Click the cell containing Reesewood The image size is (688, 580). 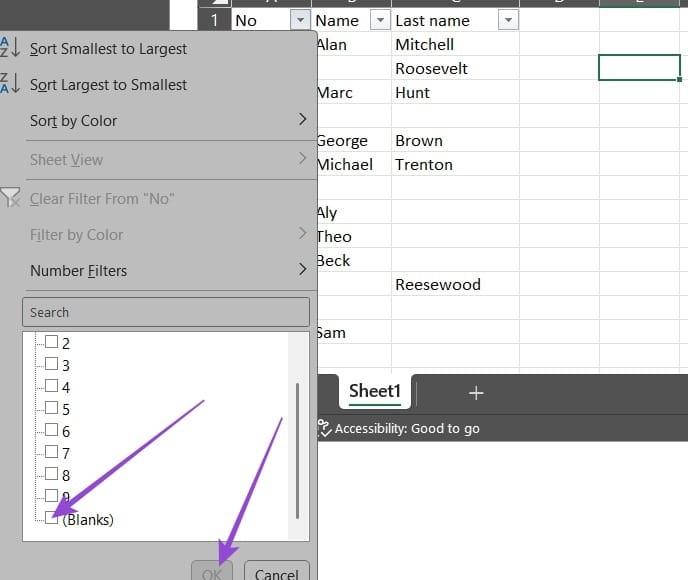coord(455,284)
